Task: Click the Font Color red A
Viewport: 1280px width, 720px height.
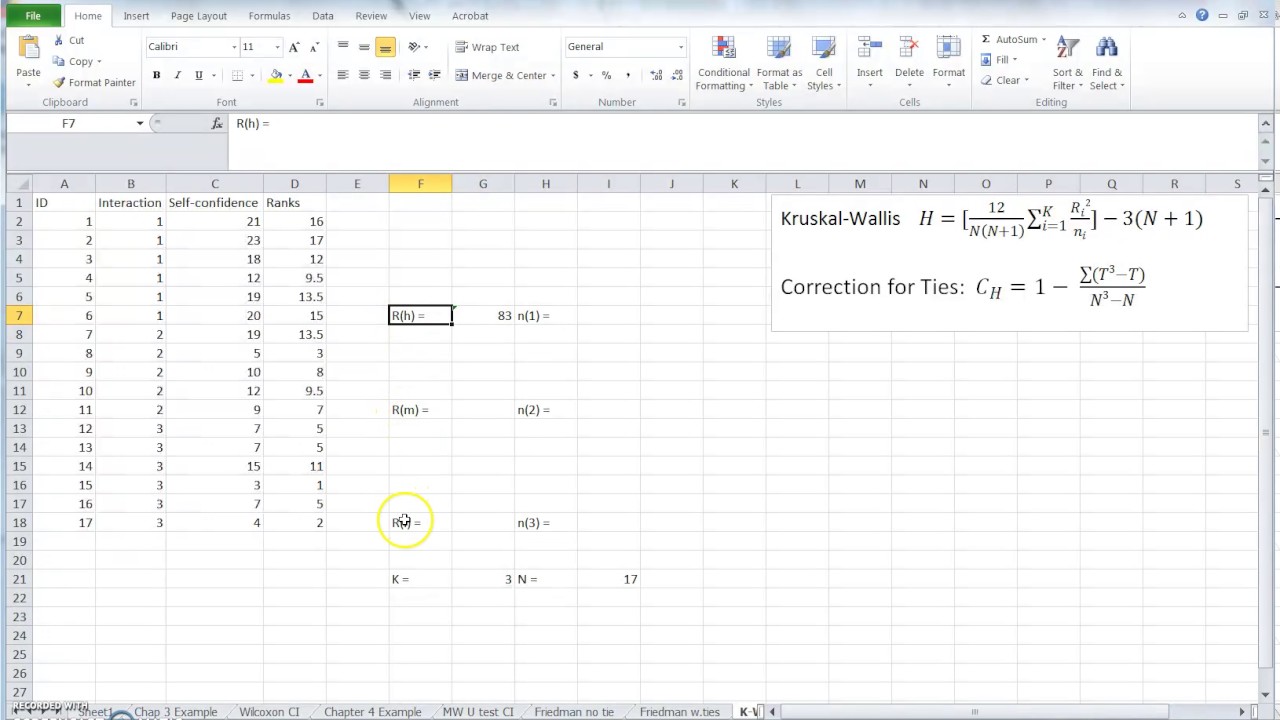Action: pos(306,75)
